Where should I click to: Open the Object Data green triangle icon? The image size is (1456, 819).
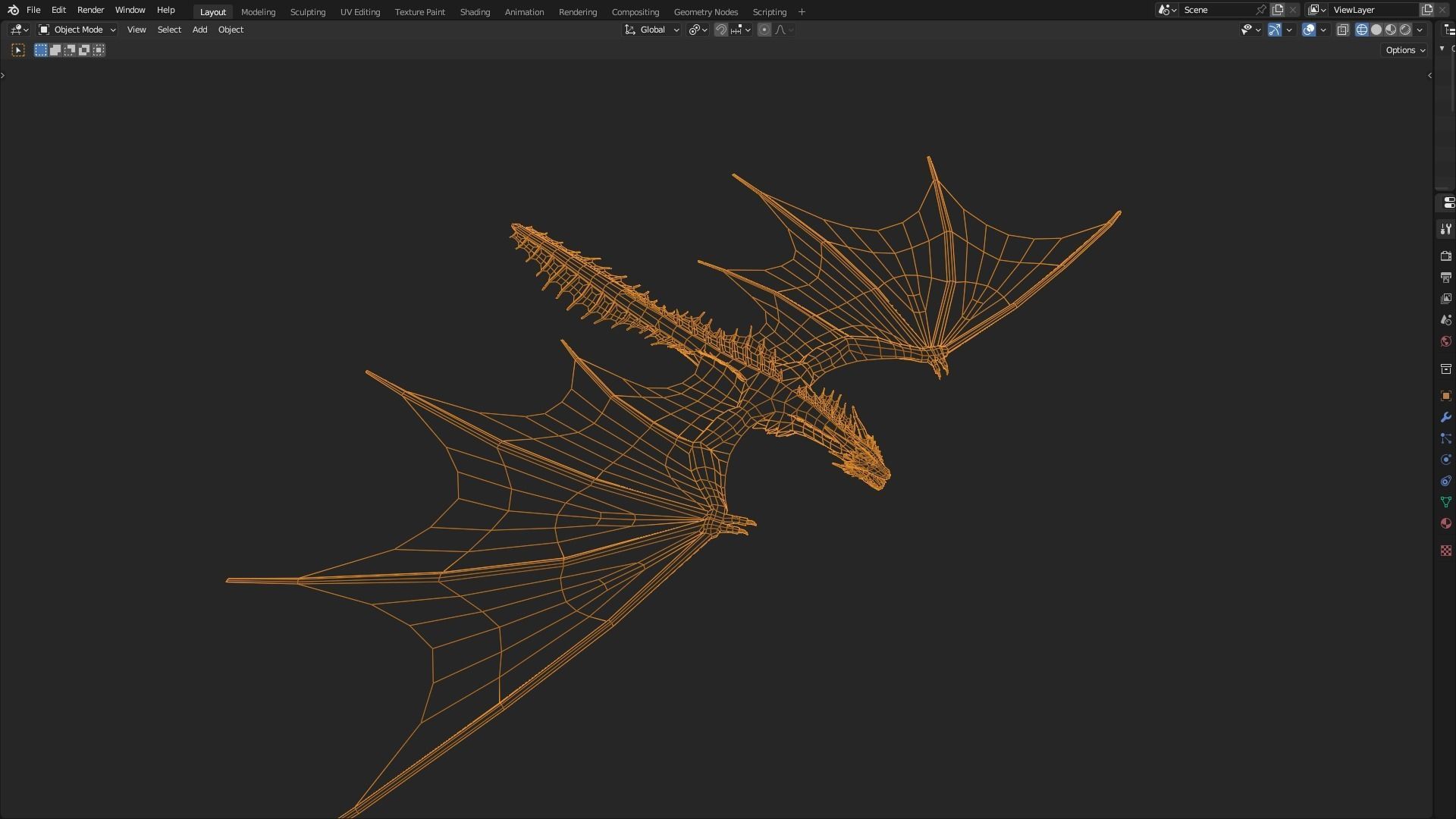tap(1445, 502)
